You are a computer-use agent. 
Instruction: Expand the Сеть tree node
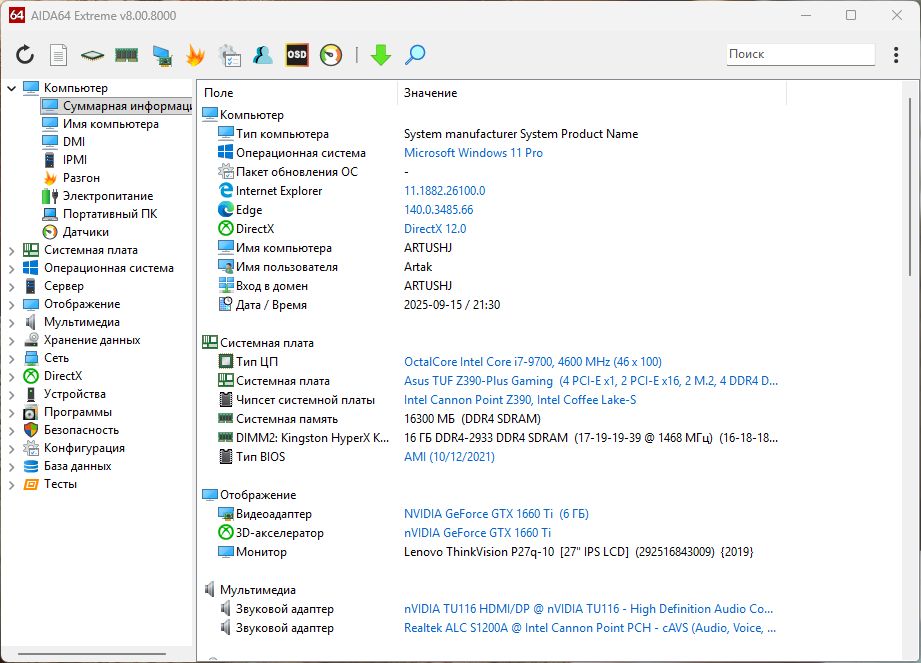(x=11, y=359)
